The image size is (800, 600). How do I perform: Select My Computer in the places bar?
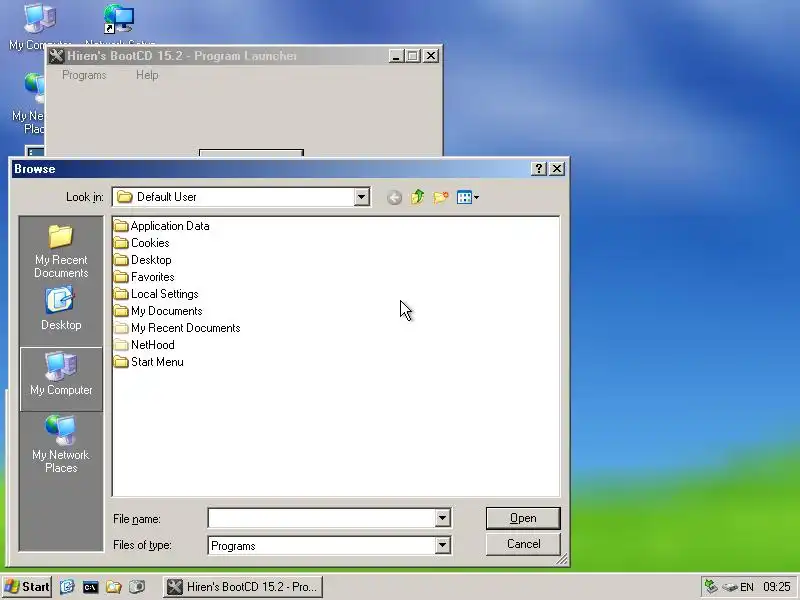61,378
